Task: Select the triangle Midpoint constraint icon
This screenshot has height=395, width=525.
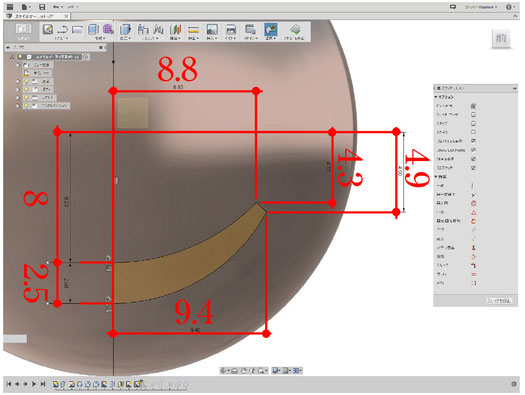Action: click(473, 212)
